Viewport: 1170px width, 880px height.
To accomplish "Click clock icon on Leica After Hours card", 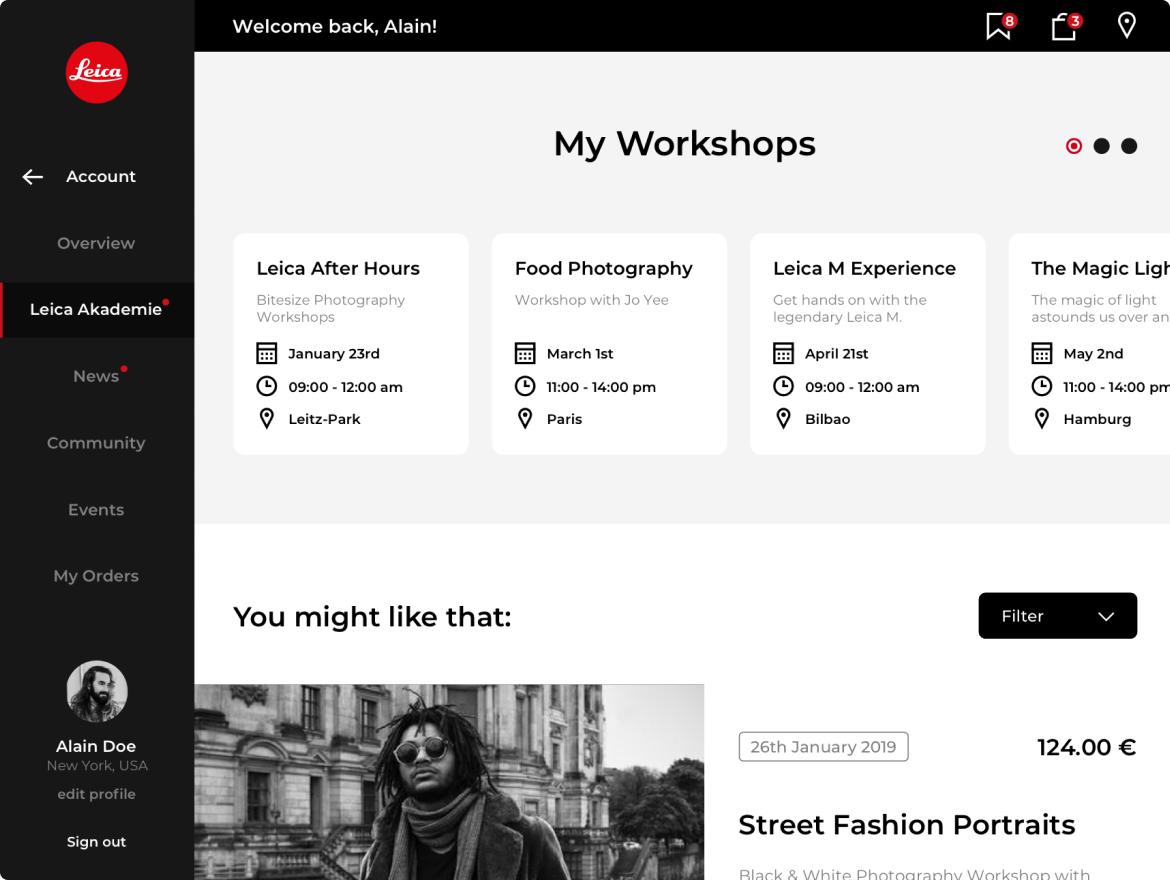I will click(266, 386).
